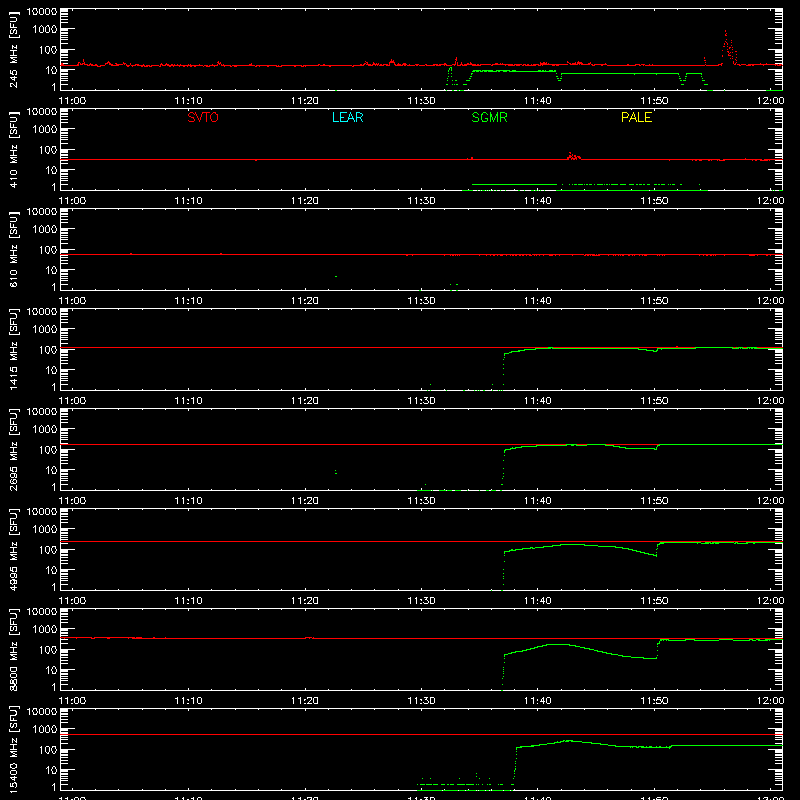Screen dimensions: 800x800
Task: Click the yellow PALE station label
Action: (636, 117)
